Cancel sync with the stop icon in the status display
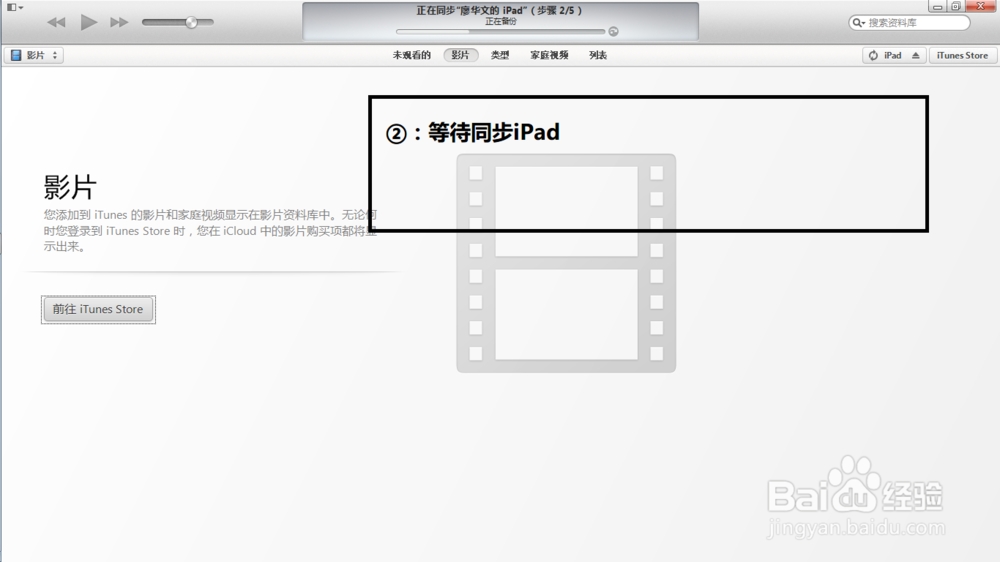The height and width of the screenshot is (562, 1000). tap(614, 31)
